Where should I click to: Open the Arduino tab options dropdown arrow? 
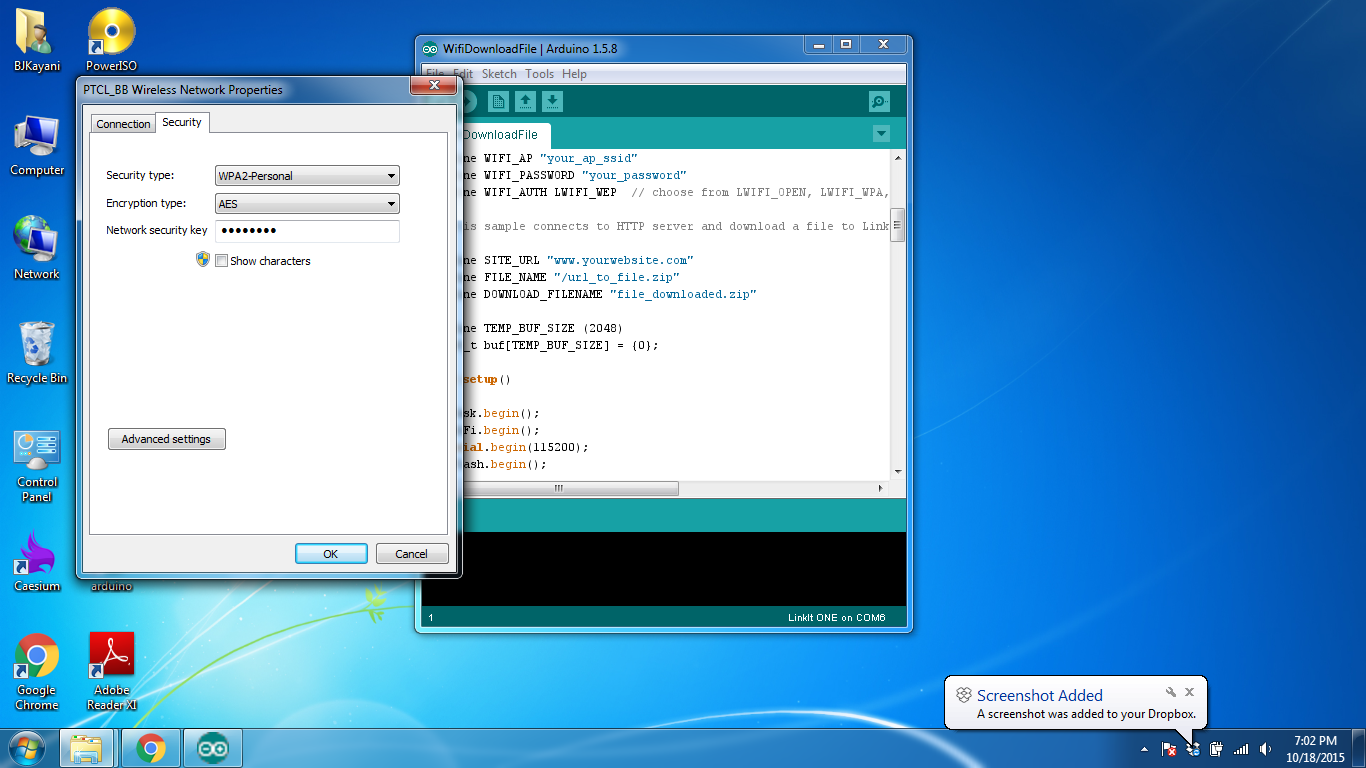click(x=881, y=133)
